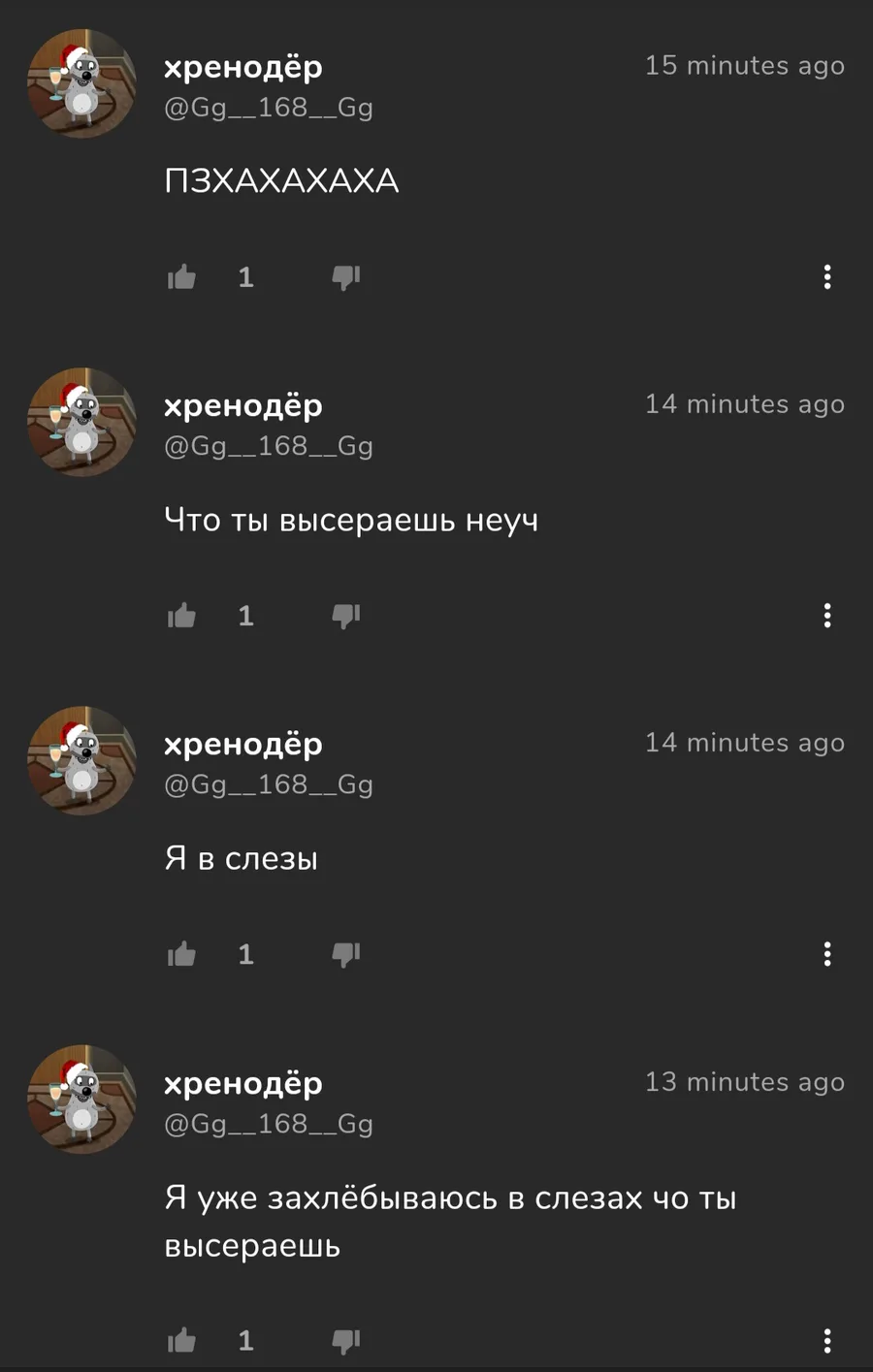The width and height of the screenshot is (873, 1372).
Task: Dislike the "Что ты высераешь неуч" comment
Action: 346,617
